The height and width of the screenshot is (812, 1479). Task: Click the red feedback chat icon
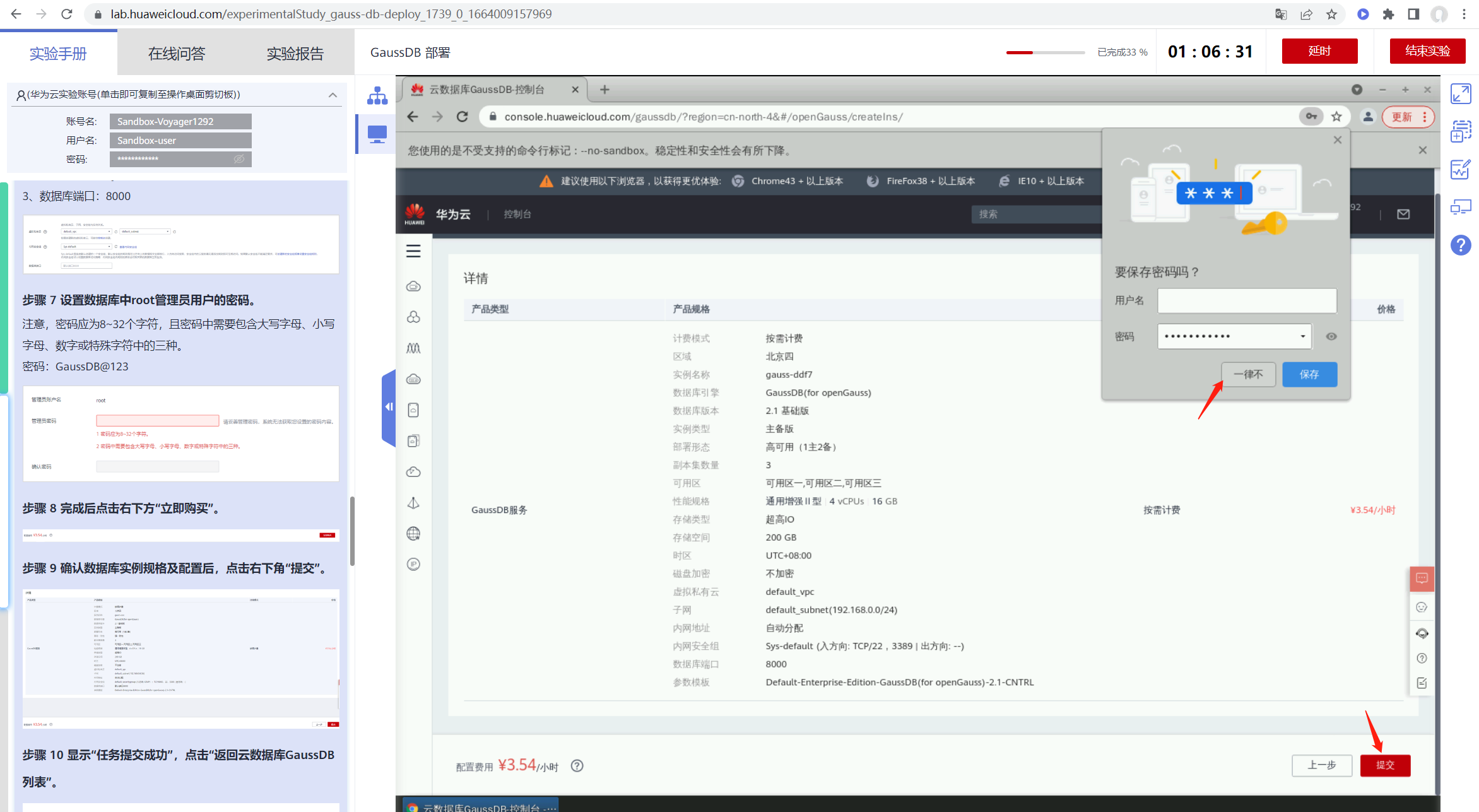coord(1422,578)
